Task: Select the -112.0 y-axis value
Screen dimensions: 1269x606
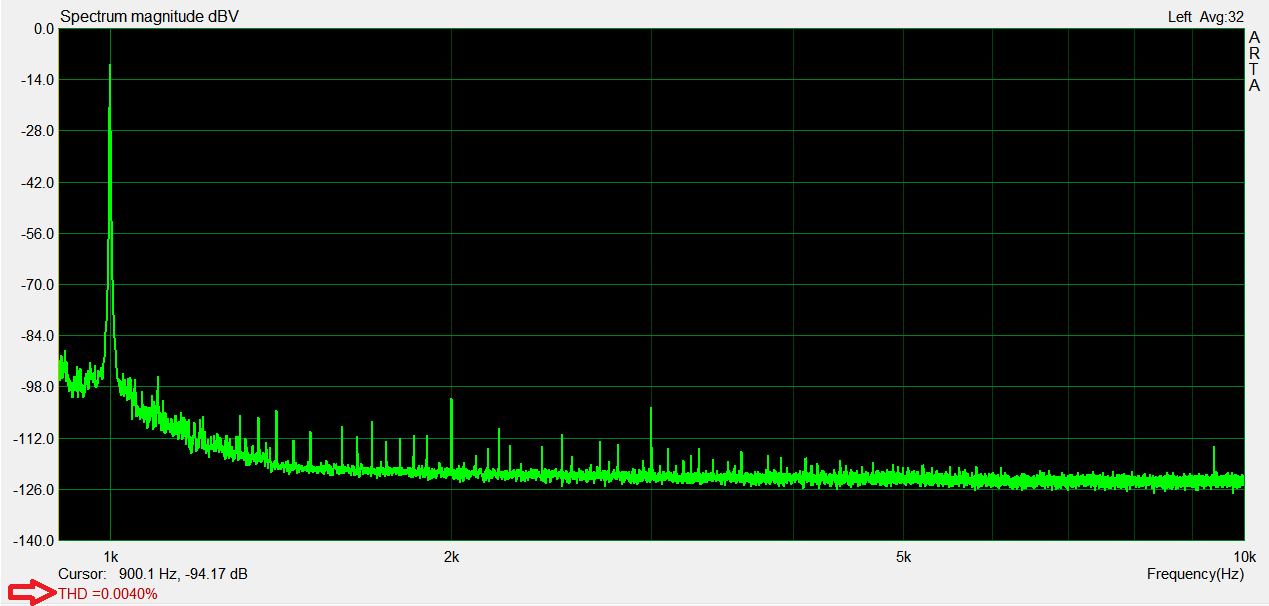Action: point(34,439)
